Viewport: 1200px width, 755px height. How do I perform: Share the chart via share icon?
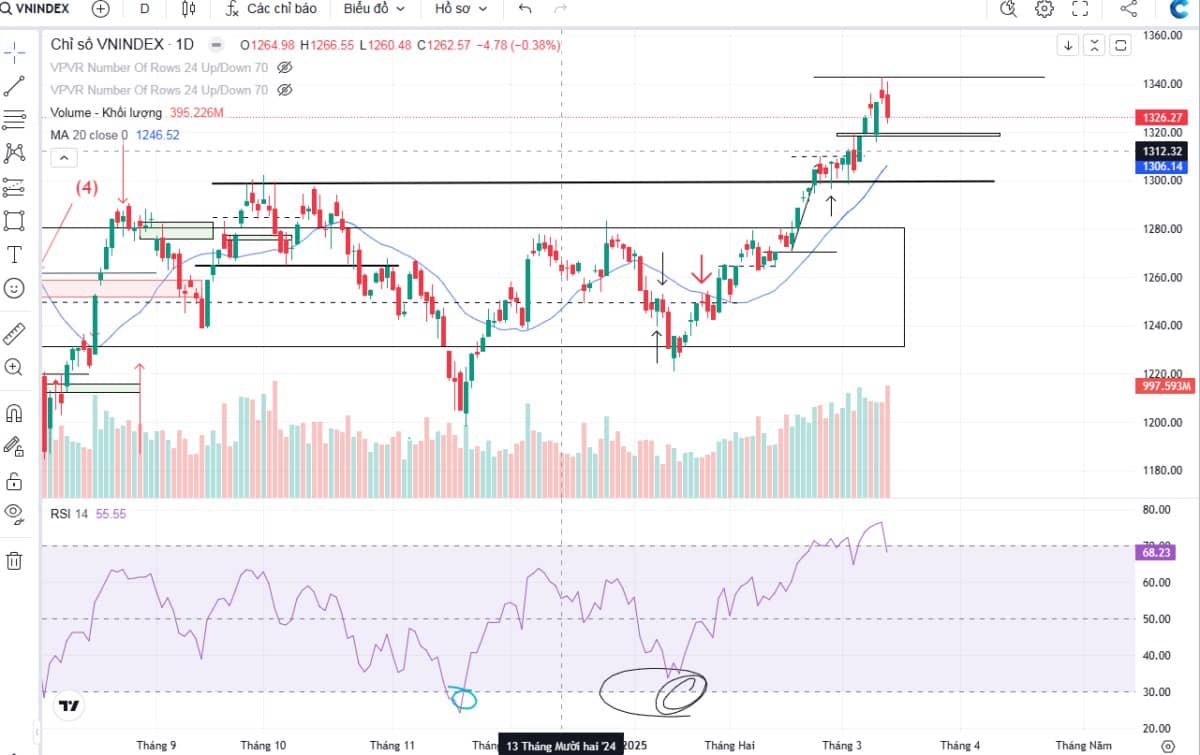pos(1129,9)
